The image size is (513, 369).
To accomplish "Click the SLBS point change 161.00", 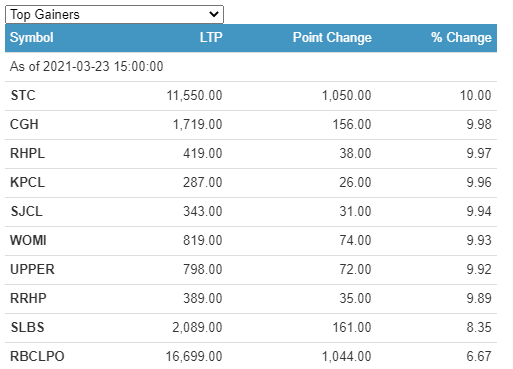I will pos(352,327).
